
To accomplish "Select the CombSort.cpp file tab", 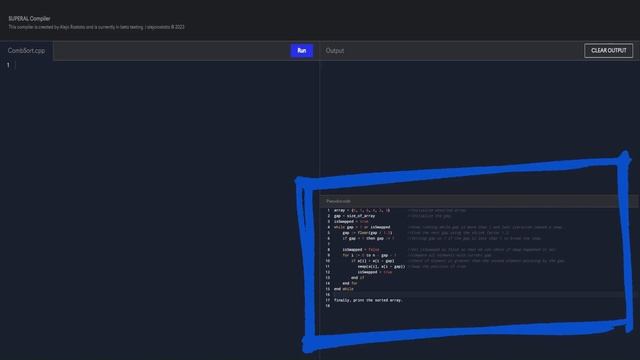I will [26, 51].
